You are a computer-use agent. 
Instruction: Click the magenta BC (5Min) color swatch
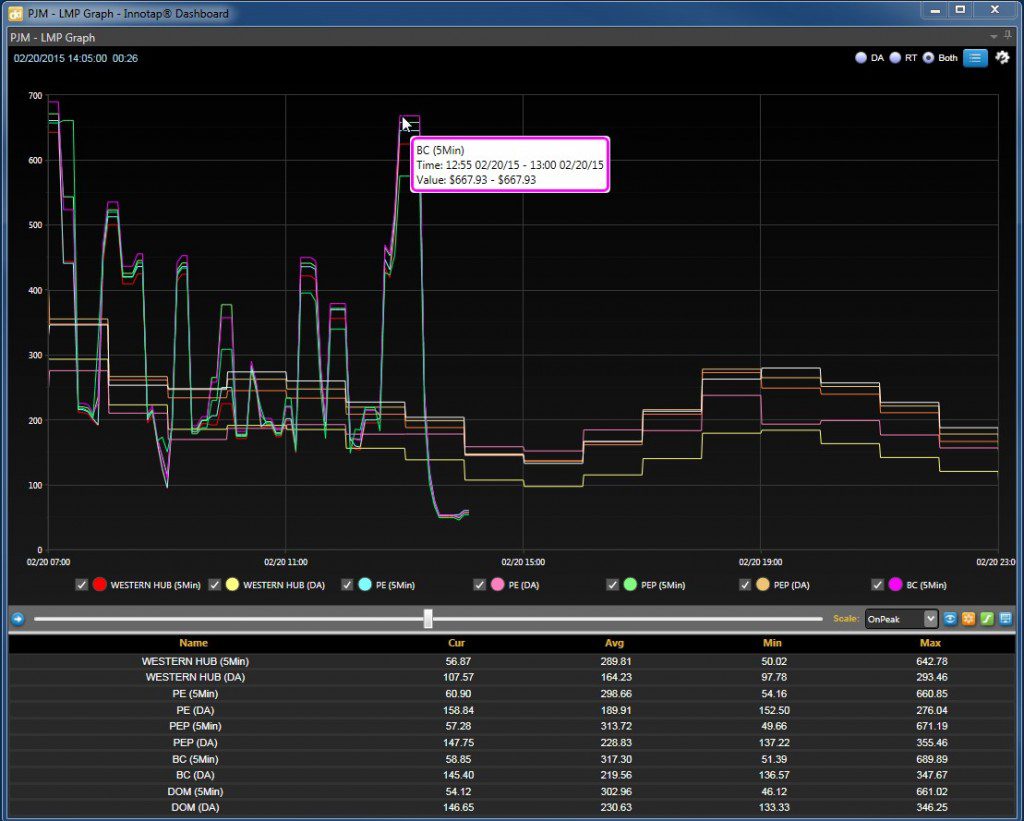coord(895,585)
